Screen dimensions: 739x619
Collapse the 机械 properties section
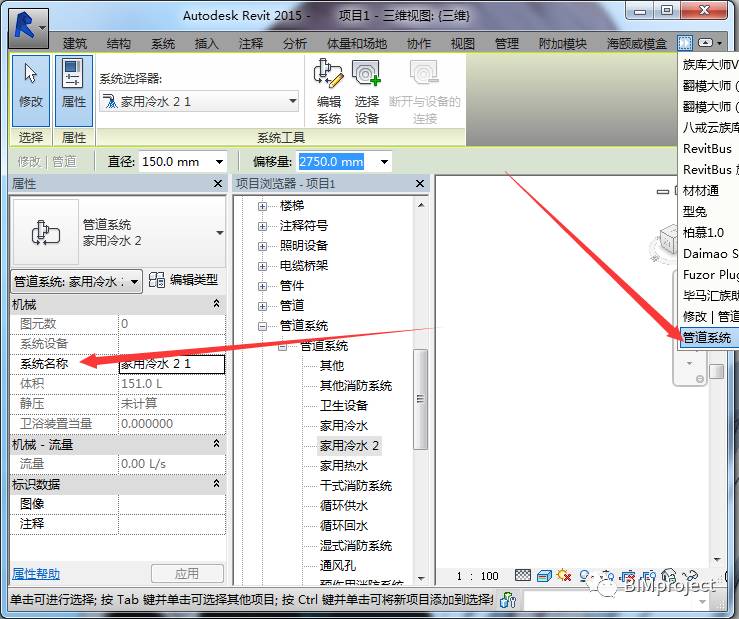(216, 303)
